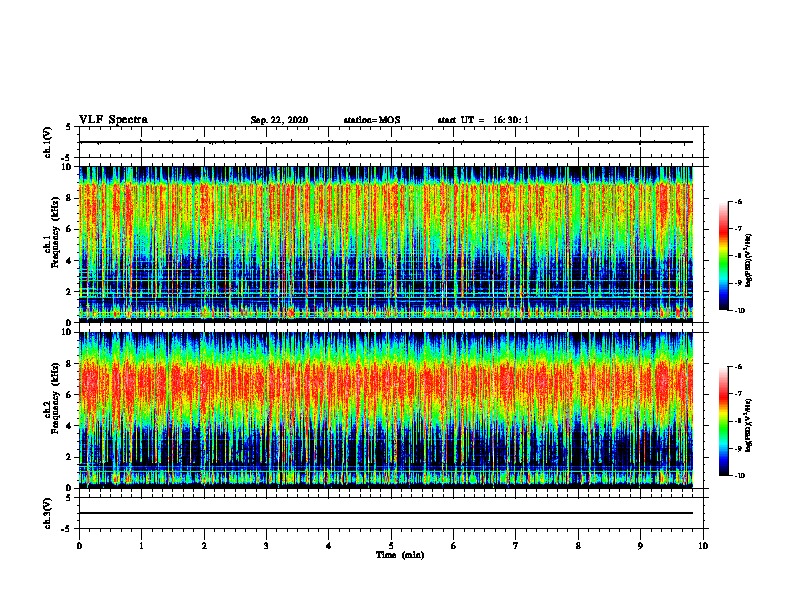Click the ch.1 frequency tick label "4"
This screenshot has height=612, width=792.
(x=69, y=261)
